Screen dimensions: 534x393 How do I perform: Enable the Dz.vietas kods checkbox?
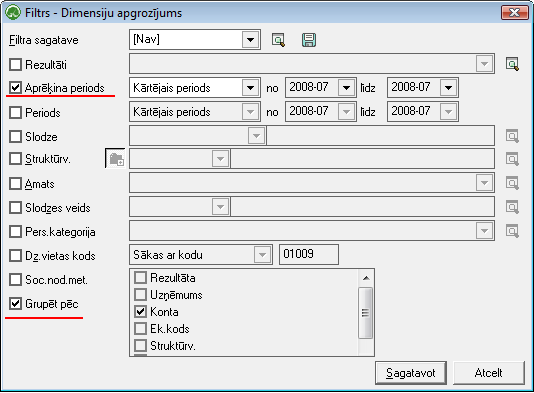15,255
